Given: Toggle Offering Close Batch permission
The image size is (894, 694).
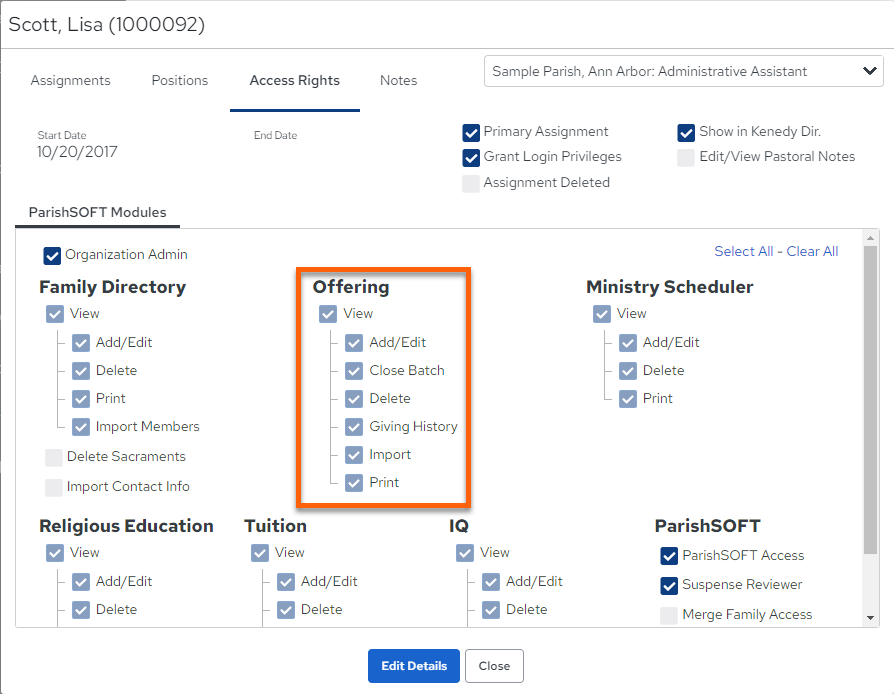Looking at the screenshot, I should click(x=354, y=371).
